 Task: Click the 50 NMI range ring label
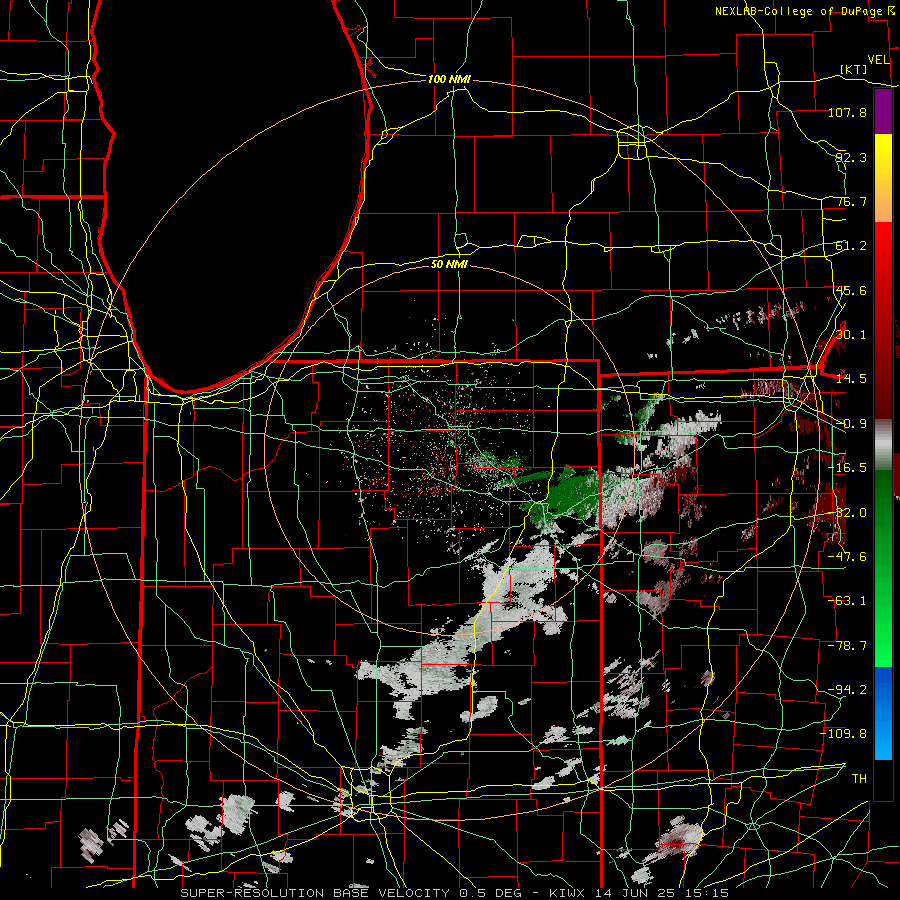tap(449, 264)
